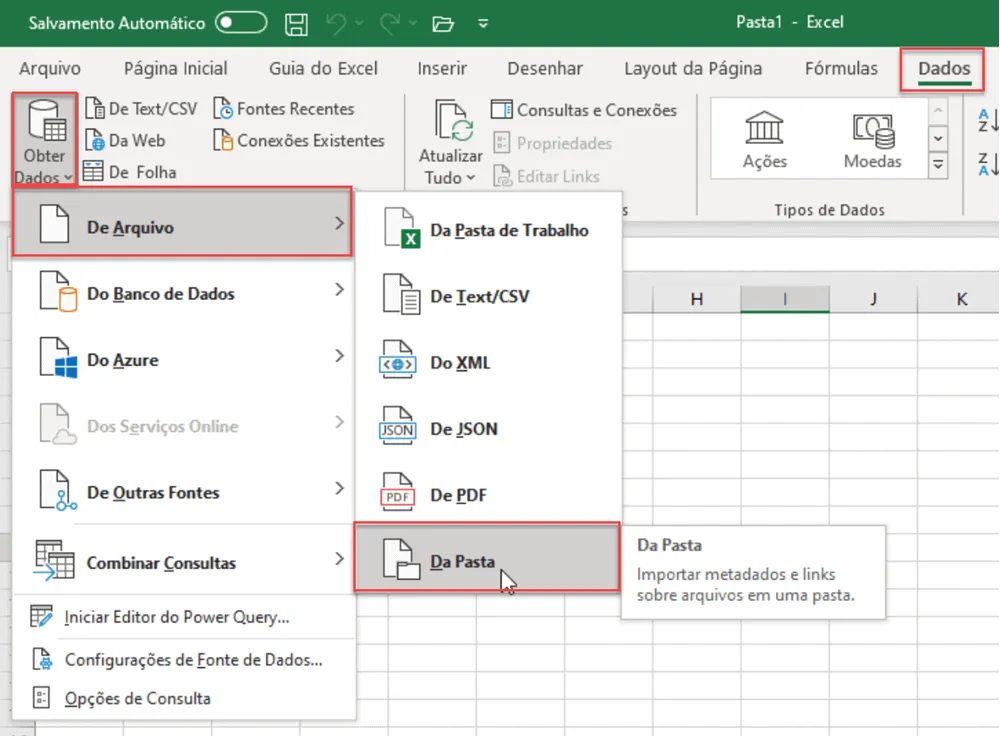Select the Ações stocks data type

coord(764,139)
